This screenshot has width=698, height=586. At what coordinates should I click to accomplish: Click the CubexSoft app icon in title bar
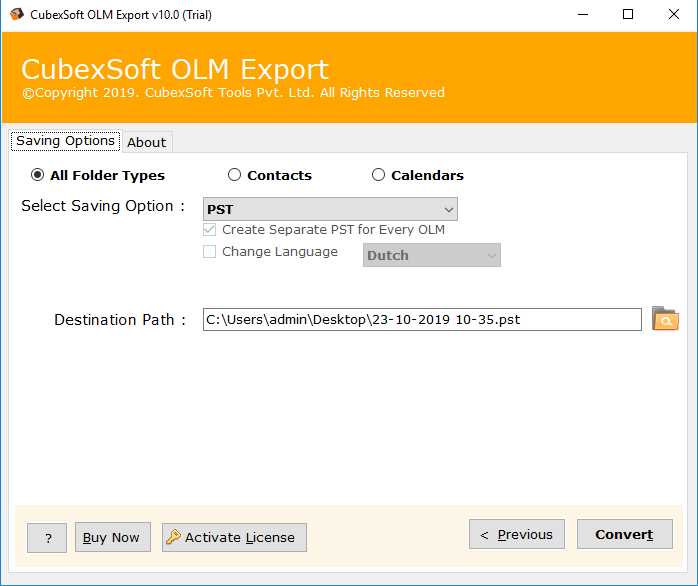[17, 15]
